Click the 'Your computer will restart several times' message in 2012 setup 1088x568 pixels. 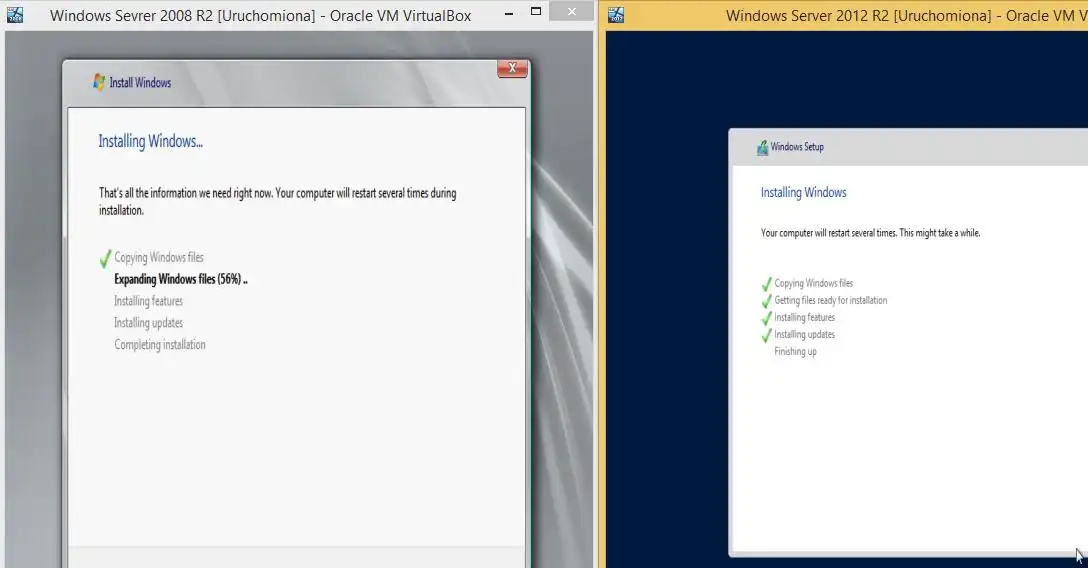tap(870, 233)
